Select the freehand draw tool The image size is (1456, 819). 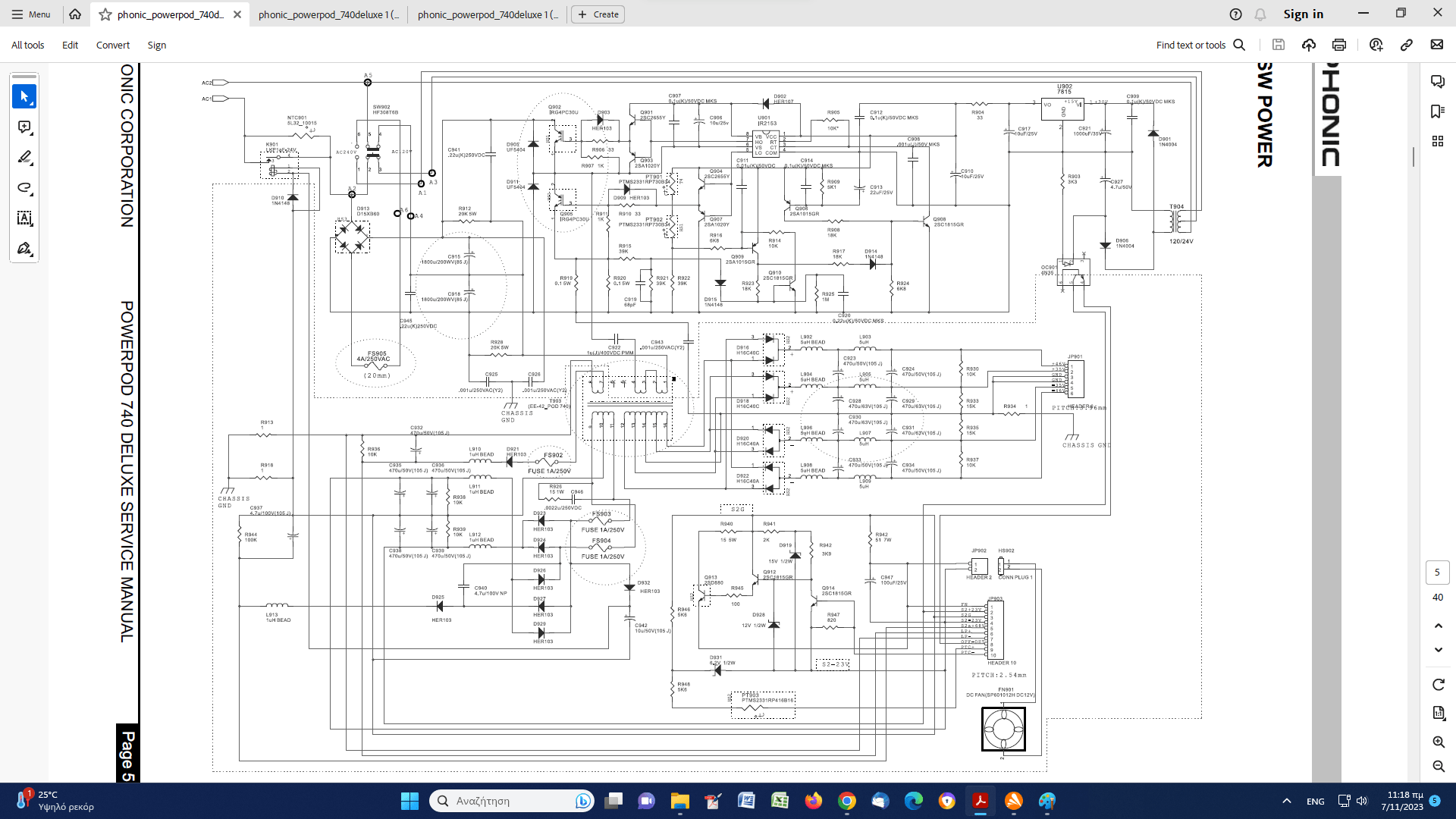point(24,188)
